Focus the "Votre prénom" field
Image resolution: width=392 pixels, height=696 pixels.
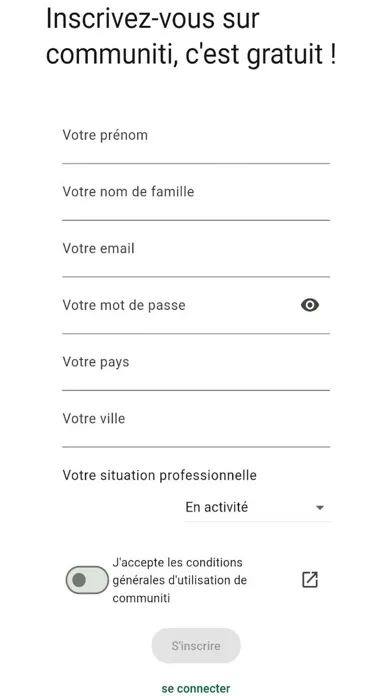[196, 142]
